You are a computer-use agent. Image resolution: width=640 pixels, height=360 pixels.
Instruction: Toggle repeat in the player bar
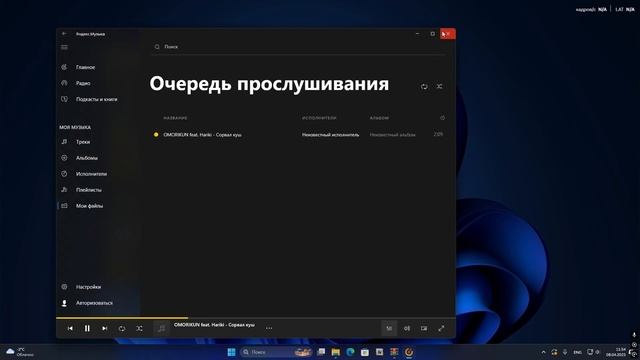tap(122, 328)
